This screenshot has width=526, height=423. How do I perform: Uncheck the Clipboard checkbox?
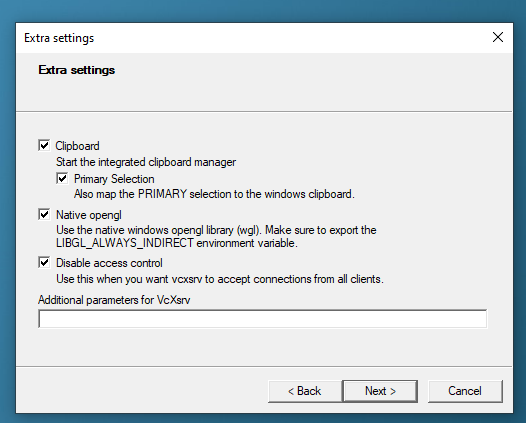[44, 146]
